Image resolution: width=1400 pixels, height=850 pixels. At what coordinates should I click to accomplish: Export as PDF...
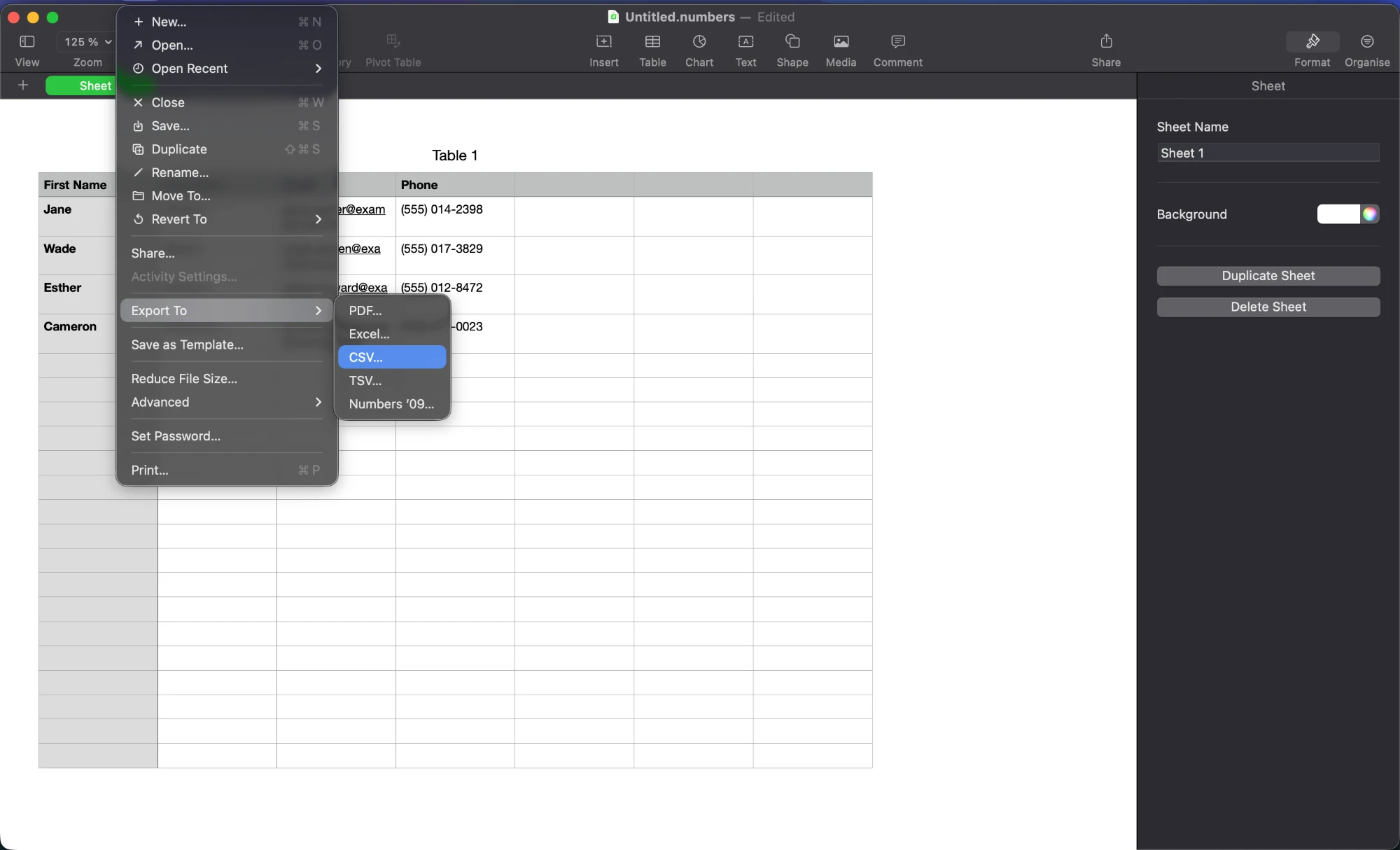392,310
